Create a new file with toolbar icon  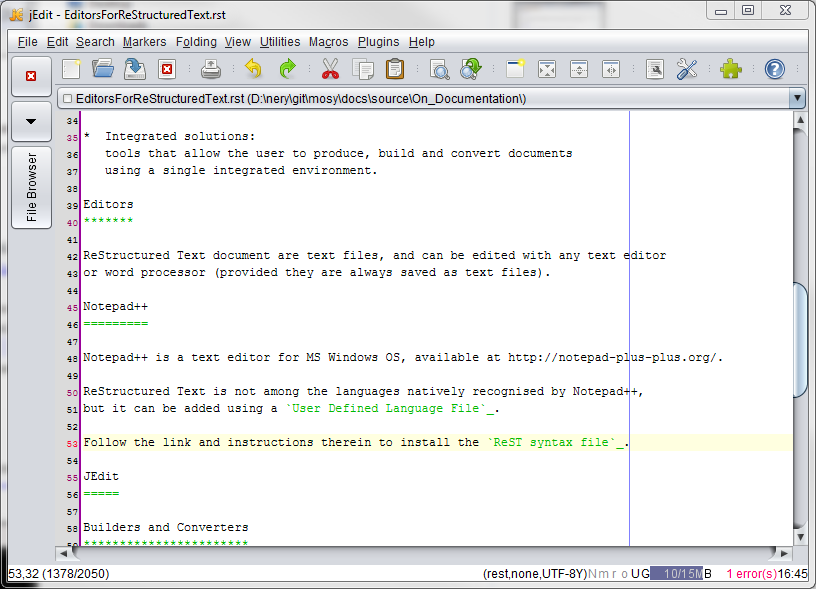(71, 69)
